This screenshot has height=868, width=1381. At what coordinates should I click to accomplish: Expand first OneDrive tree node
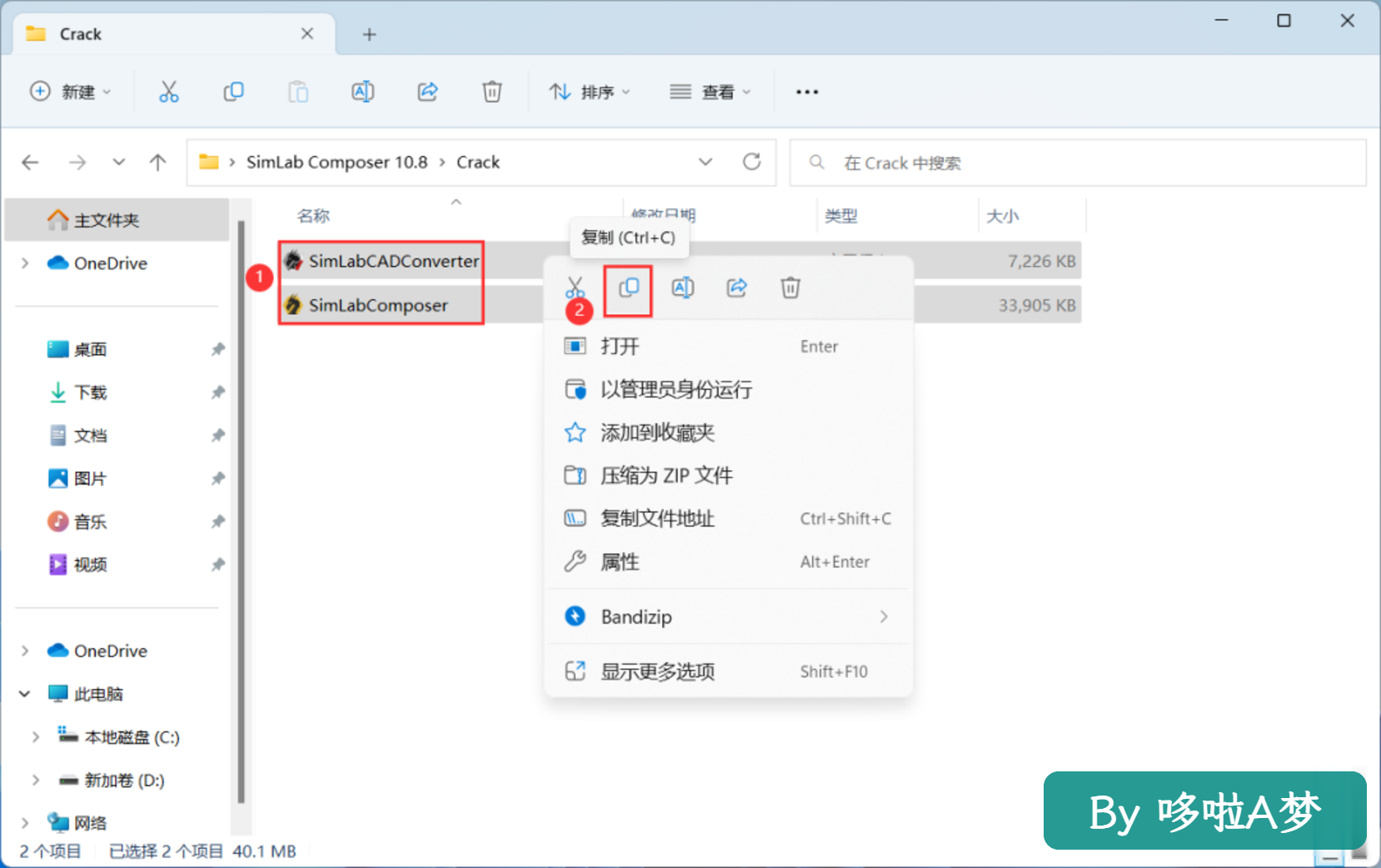coord(25,263)
